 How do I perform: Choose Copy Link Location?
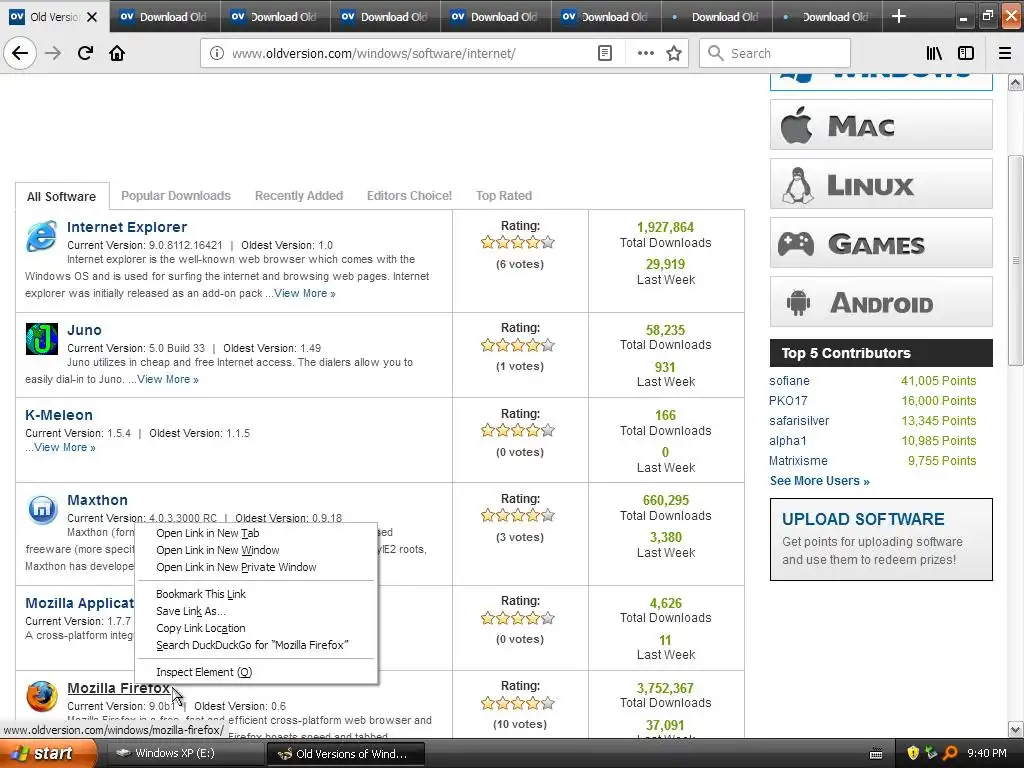pos(257,628)
